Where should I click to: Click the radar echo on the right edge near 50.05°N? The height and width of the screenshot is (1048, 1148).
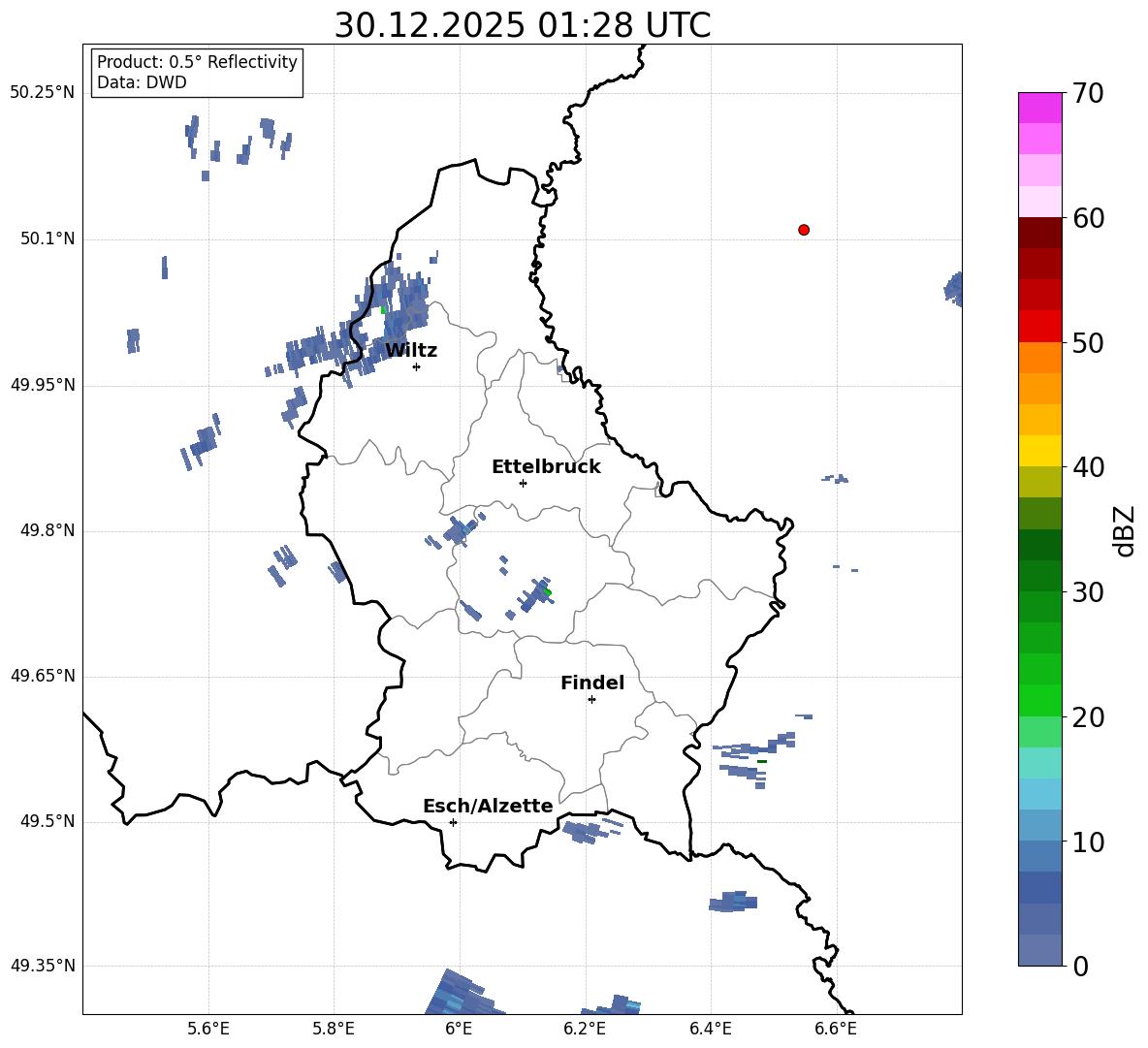(953, 289)
